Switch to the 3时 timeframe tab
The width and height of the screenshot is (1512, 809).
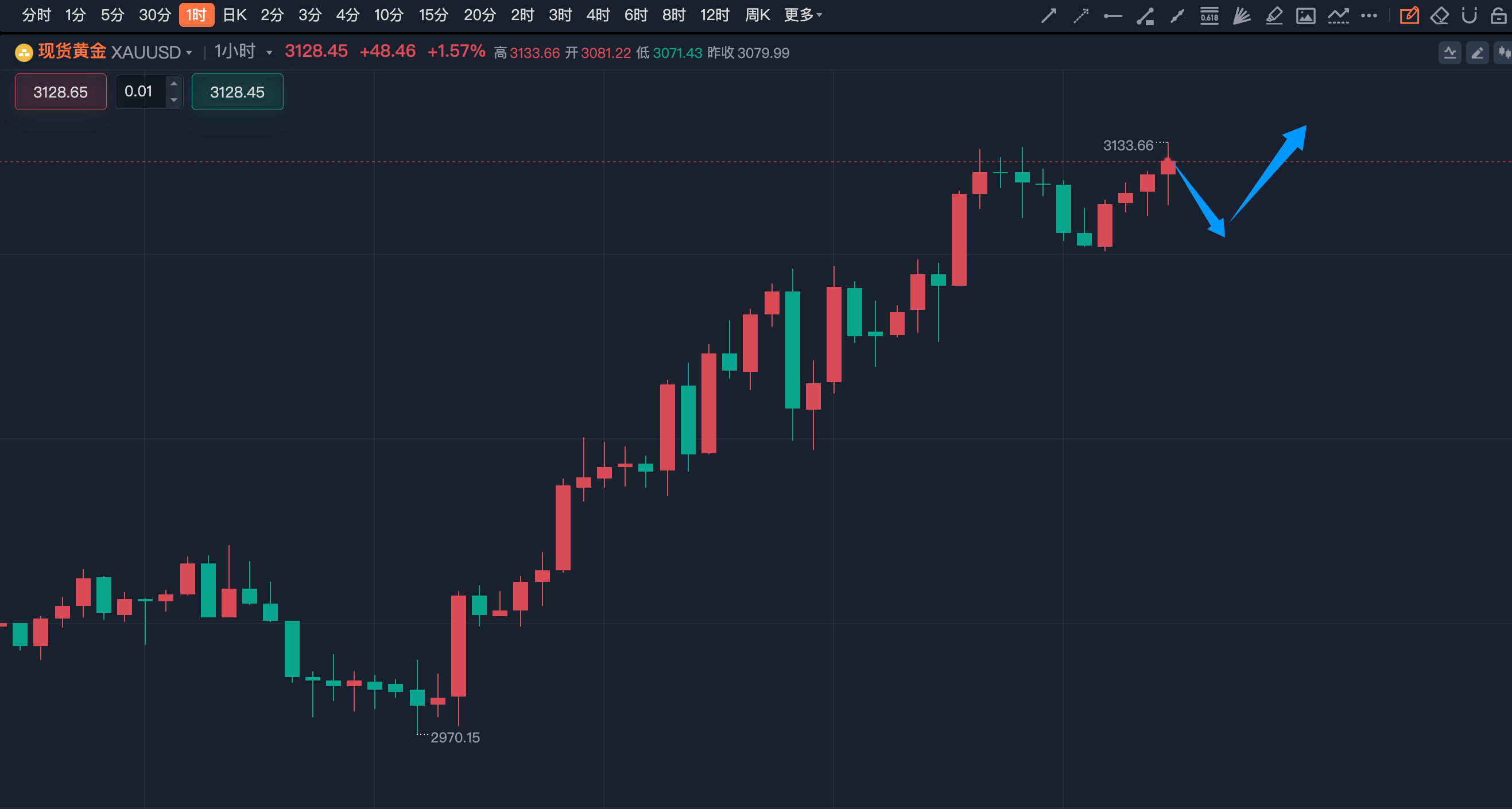(560, 15)
